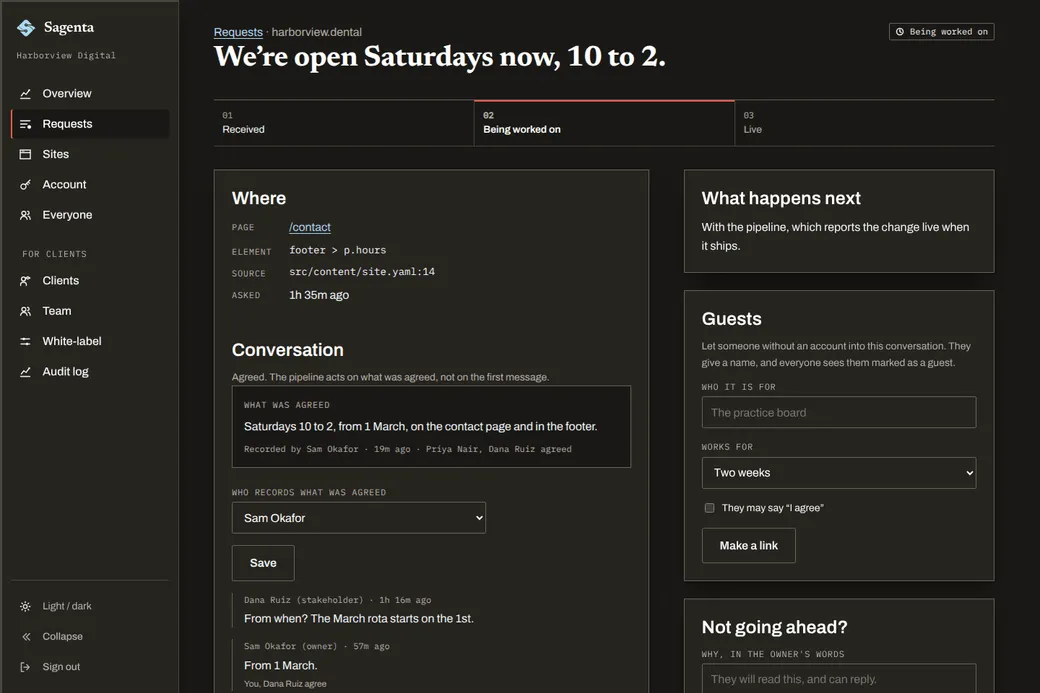
Task: Click the Save button
Action: [x=263, y=563]
